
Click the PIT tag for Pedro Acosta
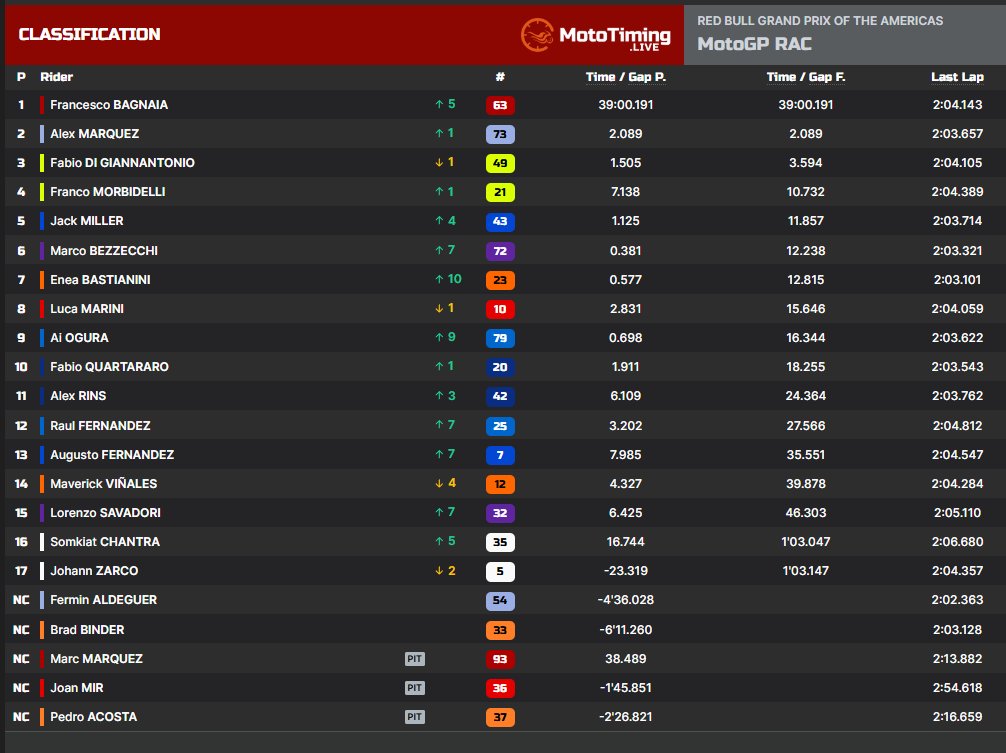tap(414, 716)
